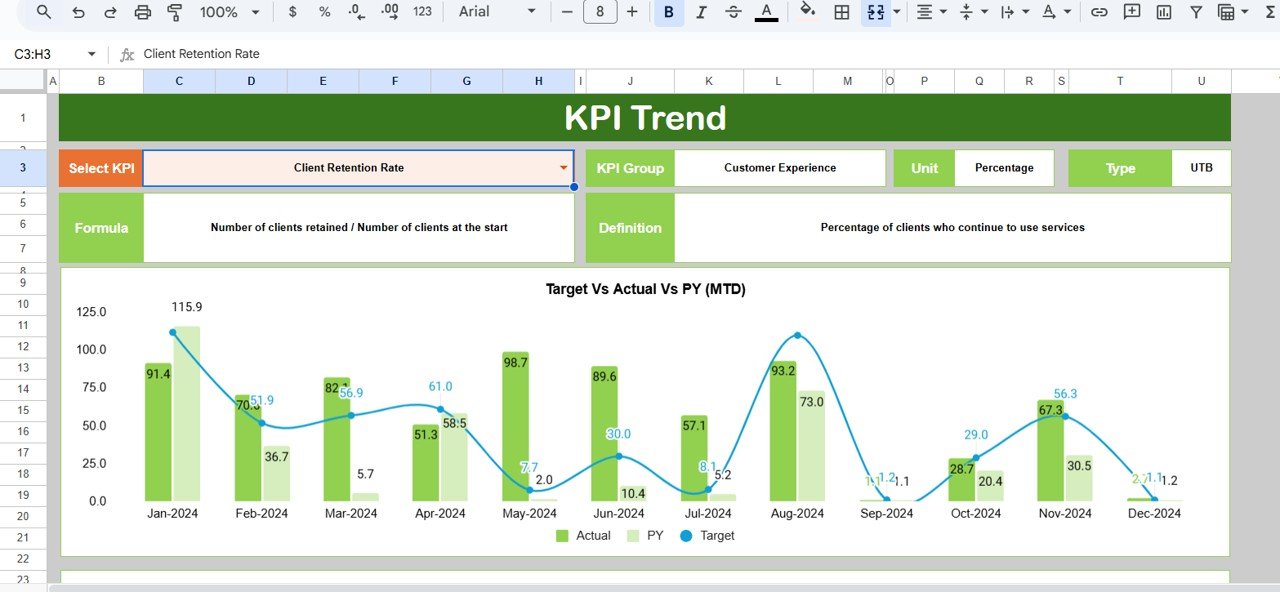Open the Select KPI dropdown arrow

(x=564, y=168)
